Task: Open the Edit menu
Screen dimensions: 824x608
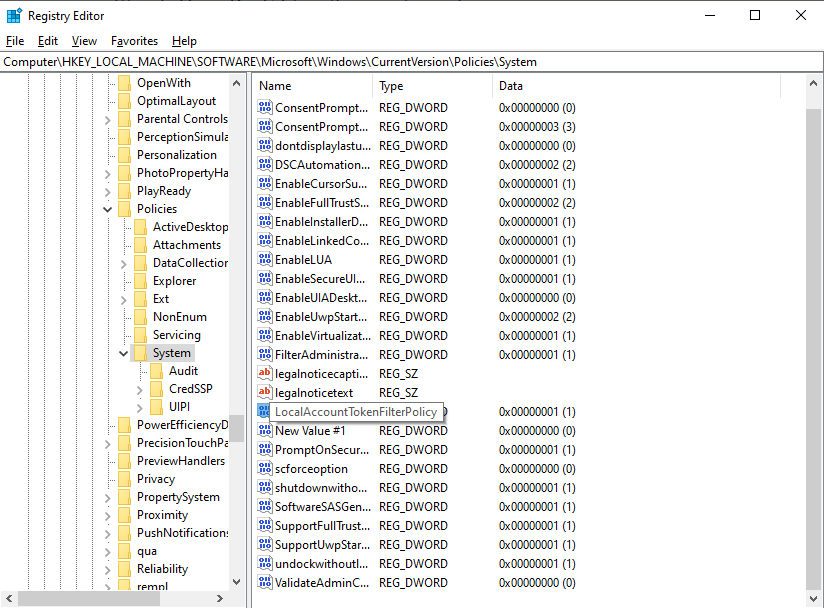Action: click(47, 41)
